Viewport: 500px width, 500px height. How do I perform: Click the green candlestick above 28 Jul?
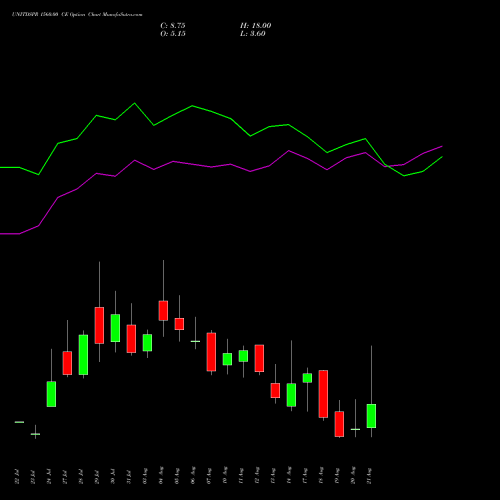click(83, 355)
